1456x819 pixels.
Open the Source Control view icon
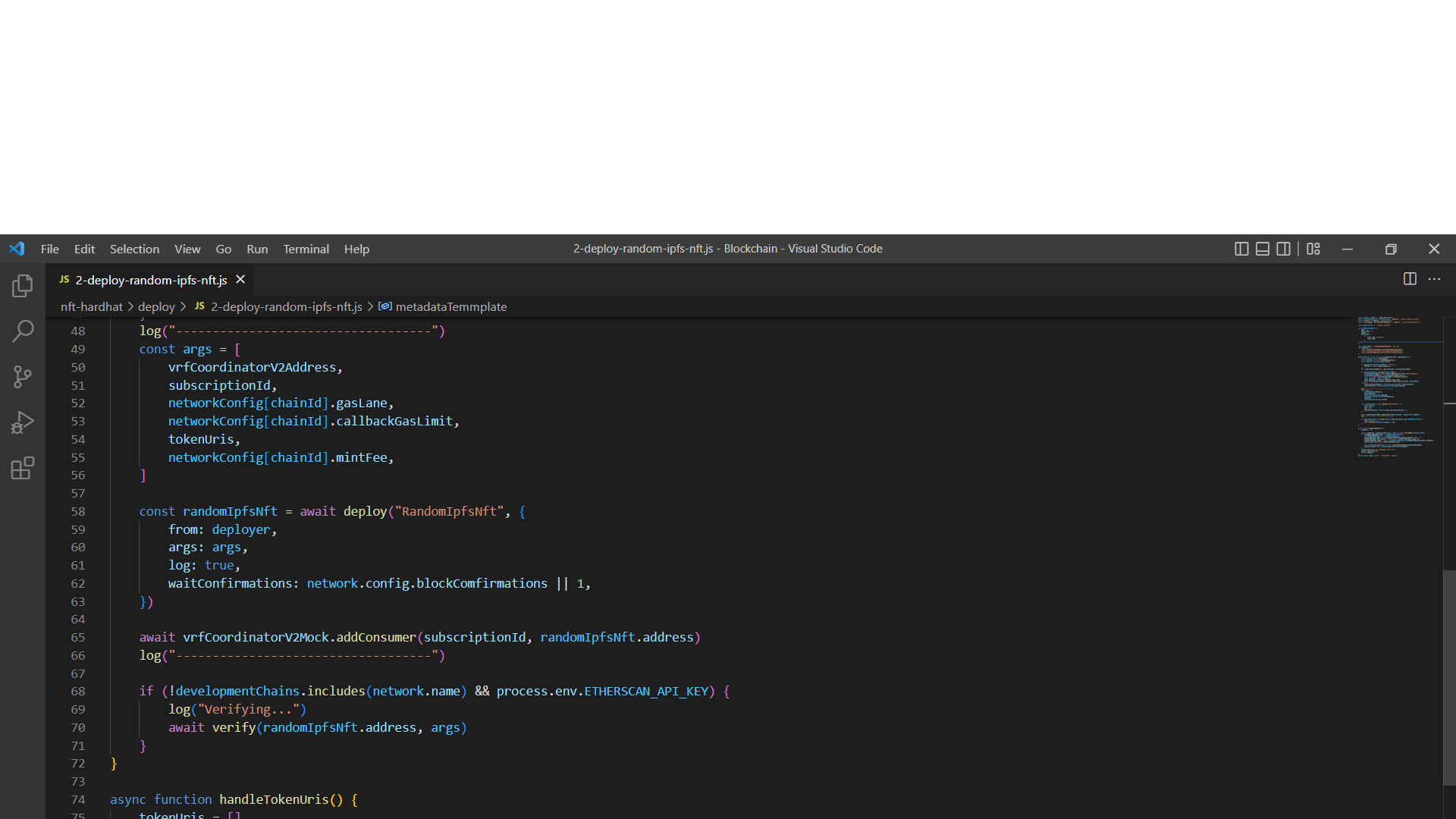pos(23,377)
